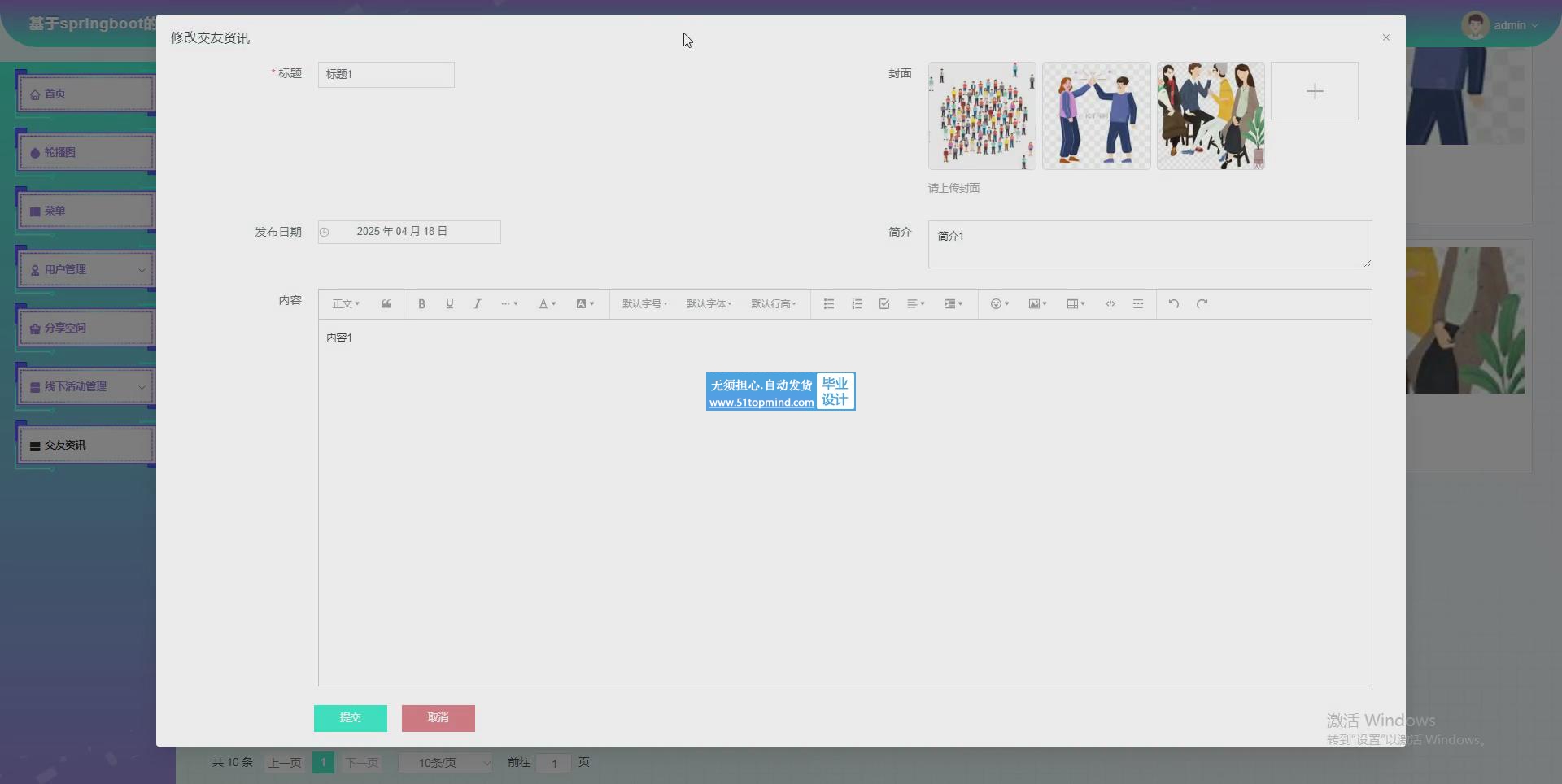
Task: Insert numbered list in editor
Action: [857, 304]
